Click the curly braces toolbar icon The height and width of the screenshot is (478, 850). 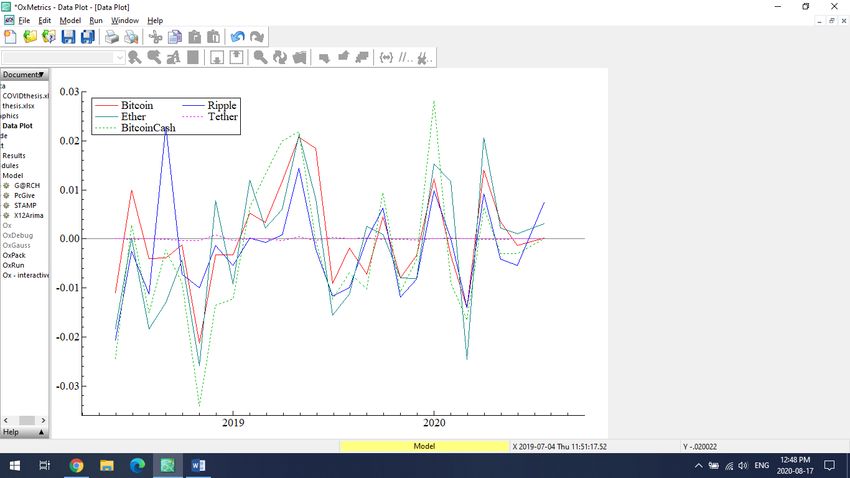[x=386, y=57]
